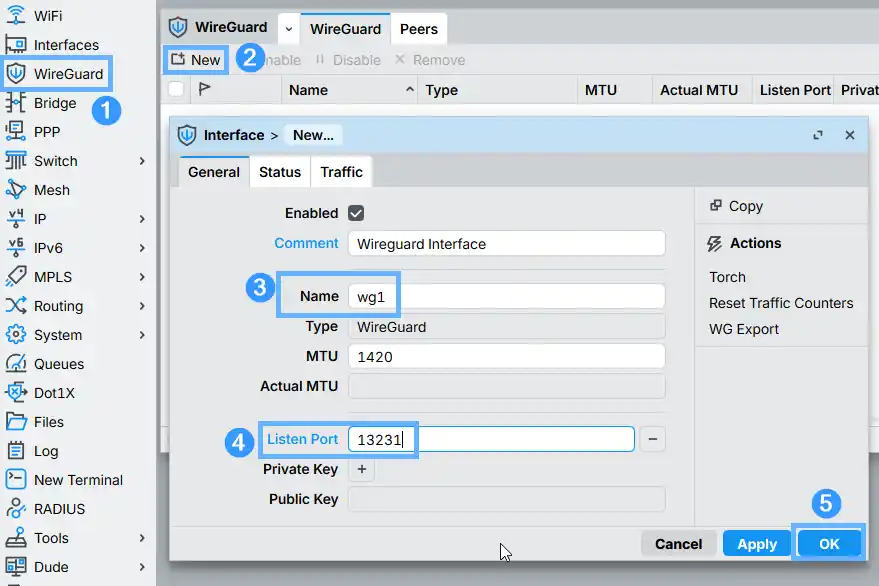Open the RADIUS sidebar icon
Image resolution: width=879 pixels, height=586 pixels.
16,509
